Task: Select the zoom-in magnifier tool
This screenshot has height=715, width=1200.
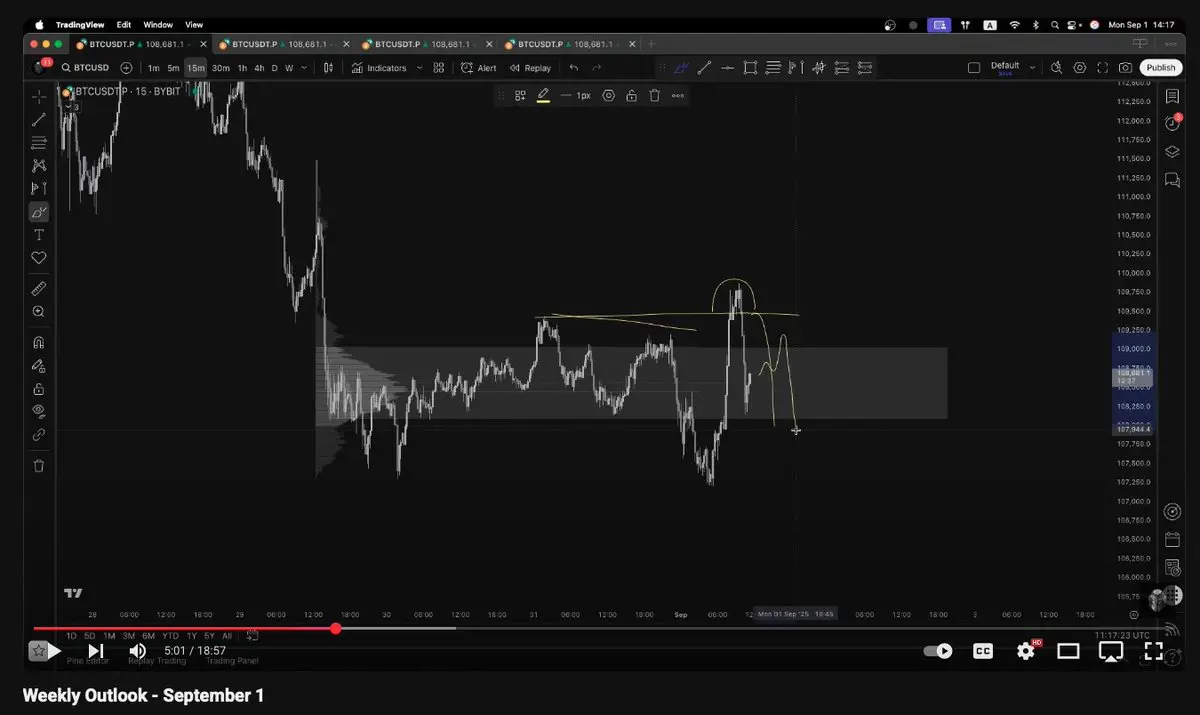Action: [x=38, y=311]
